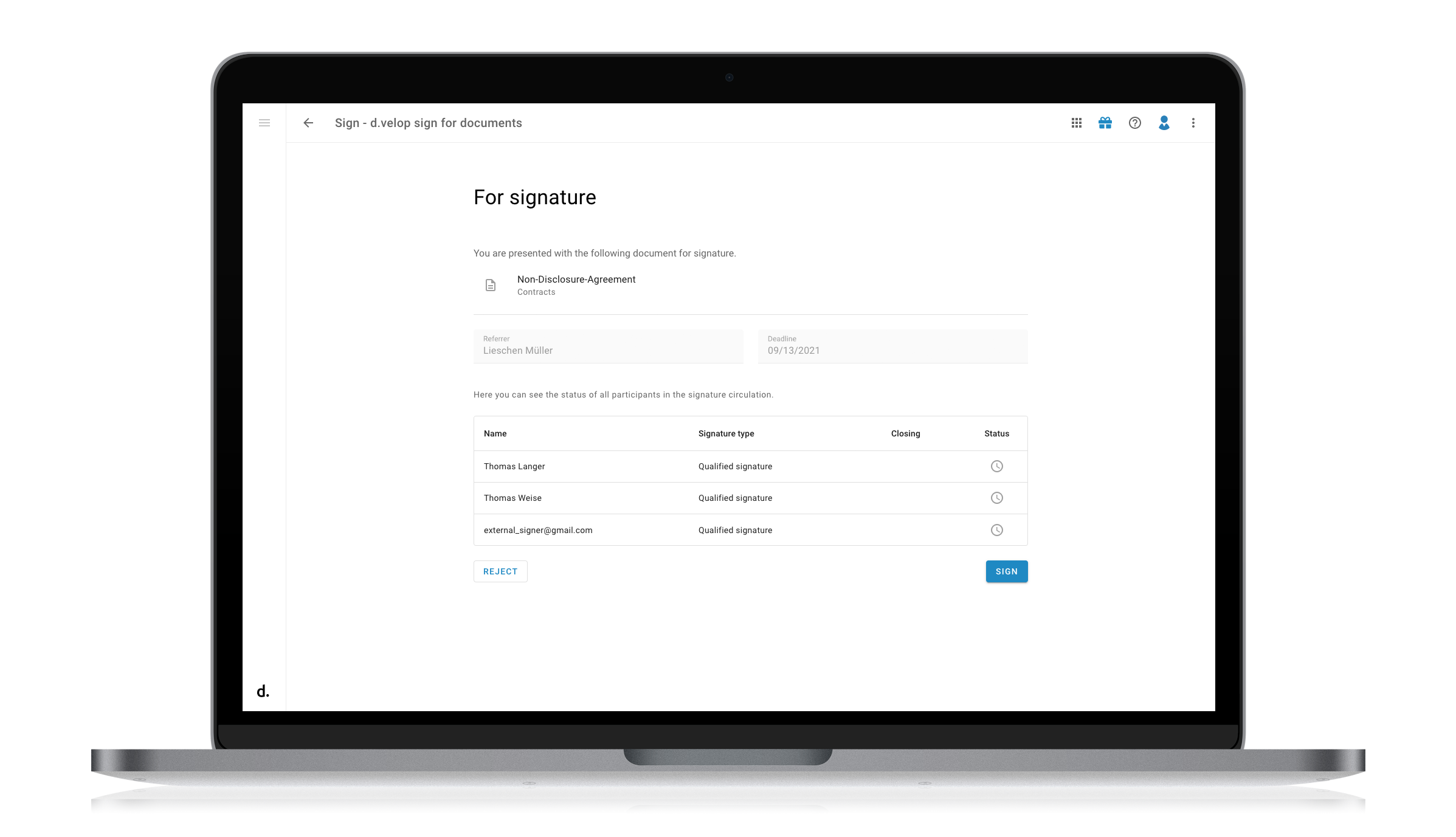Image resolution: width=1456 pixels, height=837 pixels.
Task: Open the user profile icon
Action: (1163, 122)
